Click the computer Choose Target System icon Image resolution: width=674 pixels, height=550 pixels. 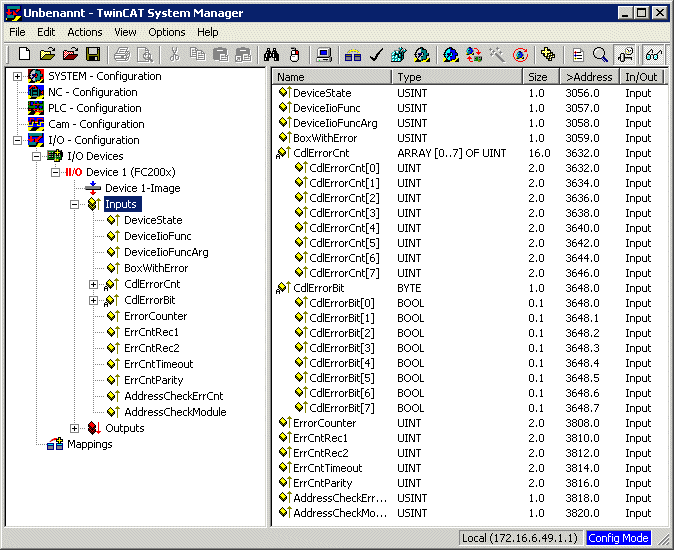323,55
